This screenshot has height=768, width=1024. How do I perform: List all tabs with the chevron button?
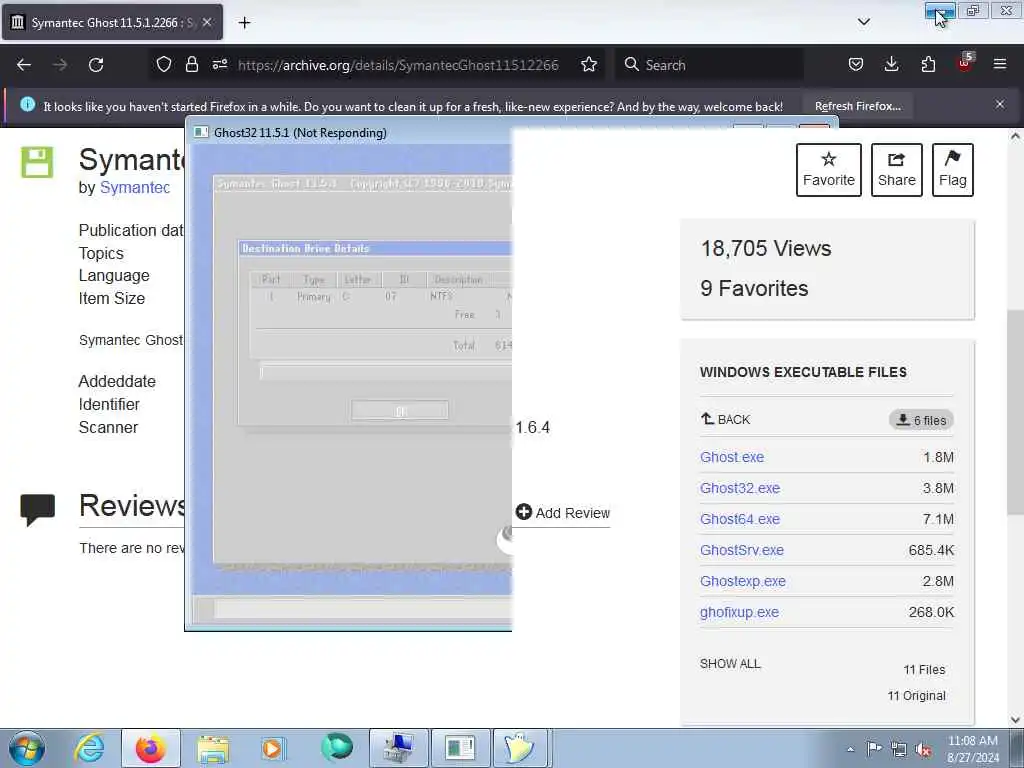(863, 22)
